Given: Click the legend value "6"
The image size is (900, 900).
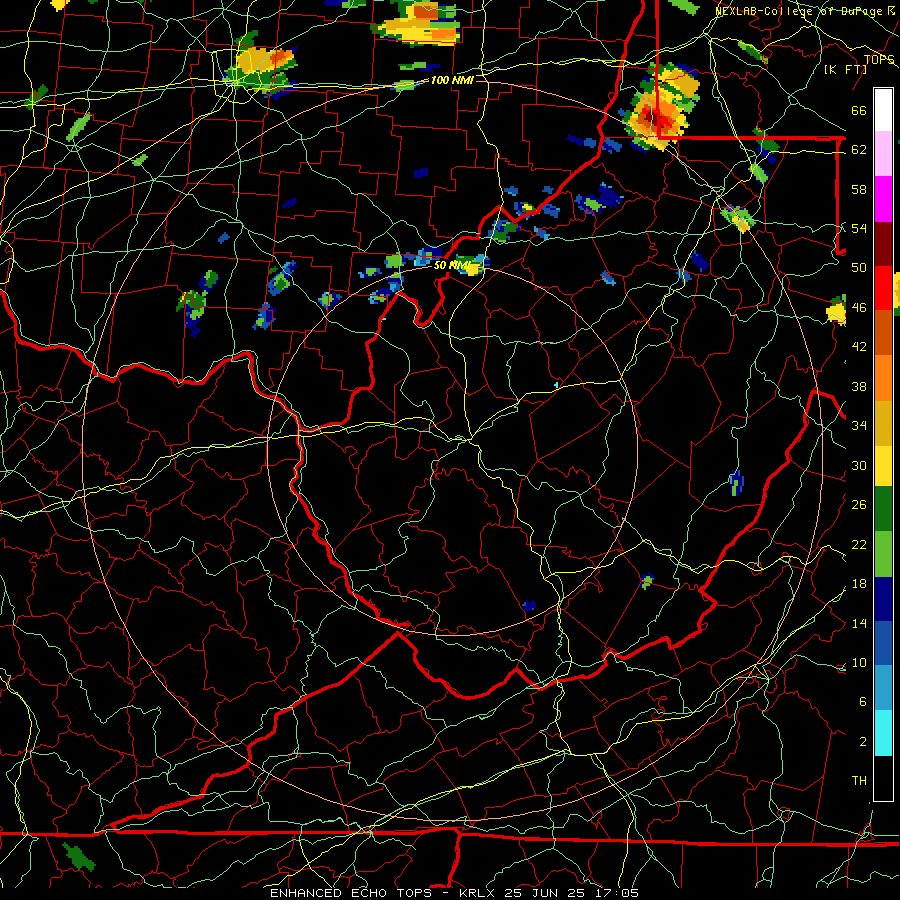Looking at the screenshot, I should tap(862, 701).
